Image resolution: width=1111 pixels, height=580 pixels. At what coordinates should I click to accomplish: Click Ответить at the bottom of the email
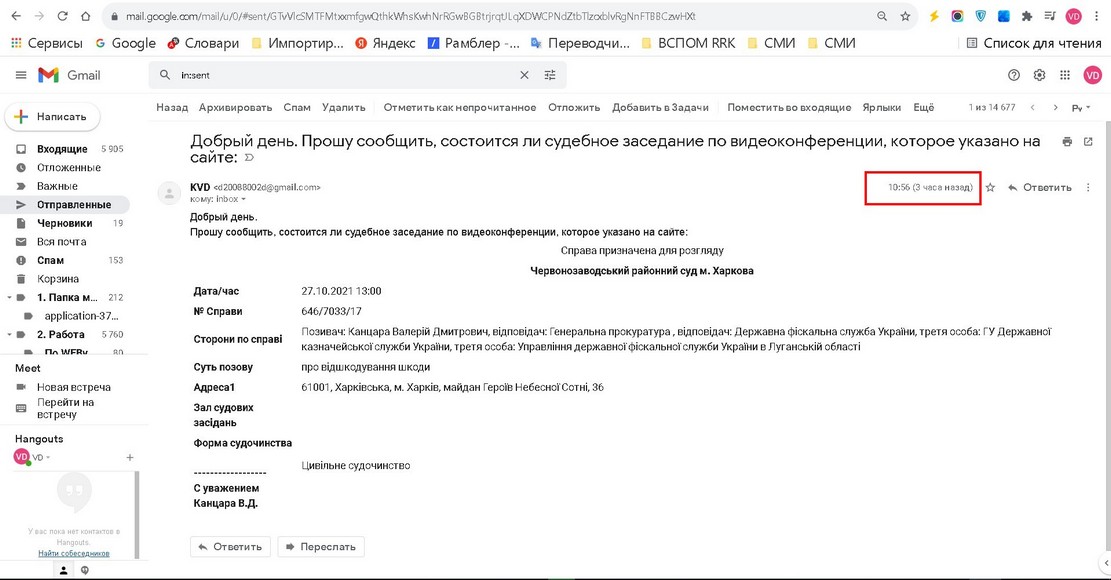tap(230, 547)
